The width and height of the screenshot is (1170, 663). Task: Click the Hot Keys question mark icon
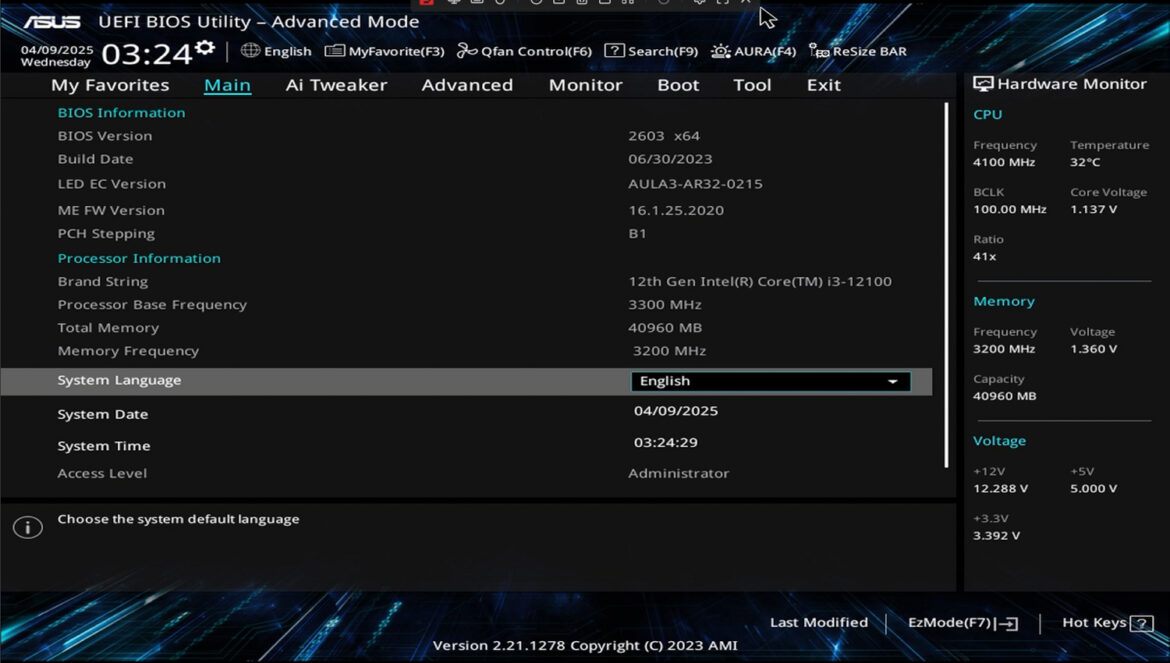pyautogui.click(x=1142, y=623)
